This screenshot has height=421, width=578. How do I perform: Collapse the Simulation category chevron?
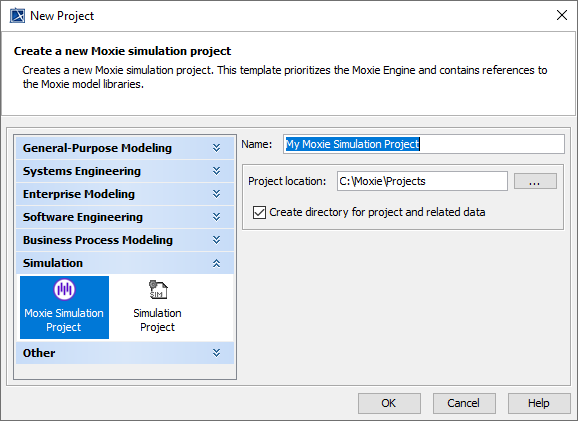click(x=216, y=263)
